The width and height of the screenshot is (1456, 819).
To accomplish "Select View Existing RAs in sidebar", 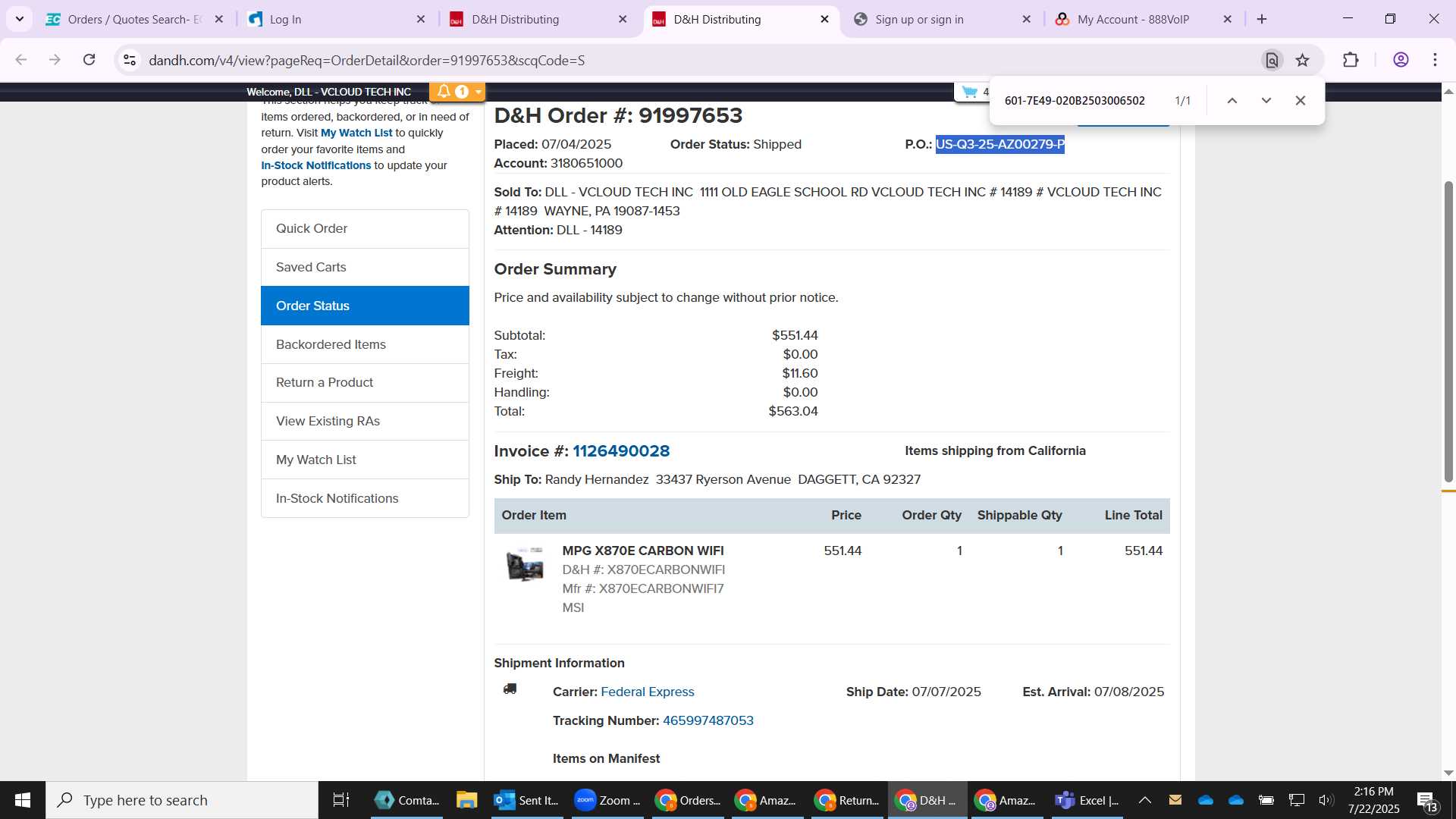I will 365,421.
